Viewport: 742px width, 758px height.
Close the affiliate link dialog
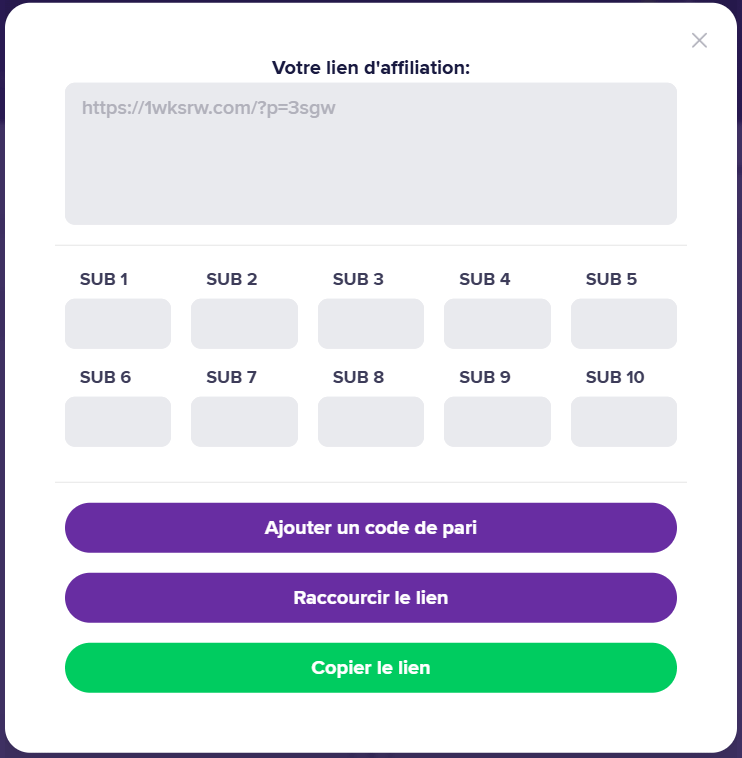699,40
